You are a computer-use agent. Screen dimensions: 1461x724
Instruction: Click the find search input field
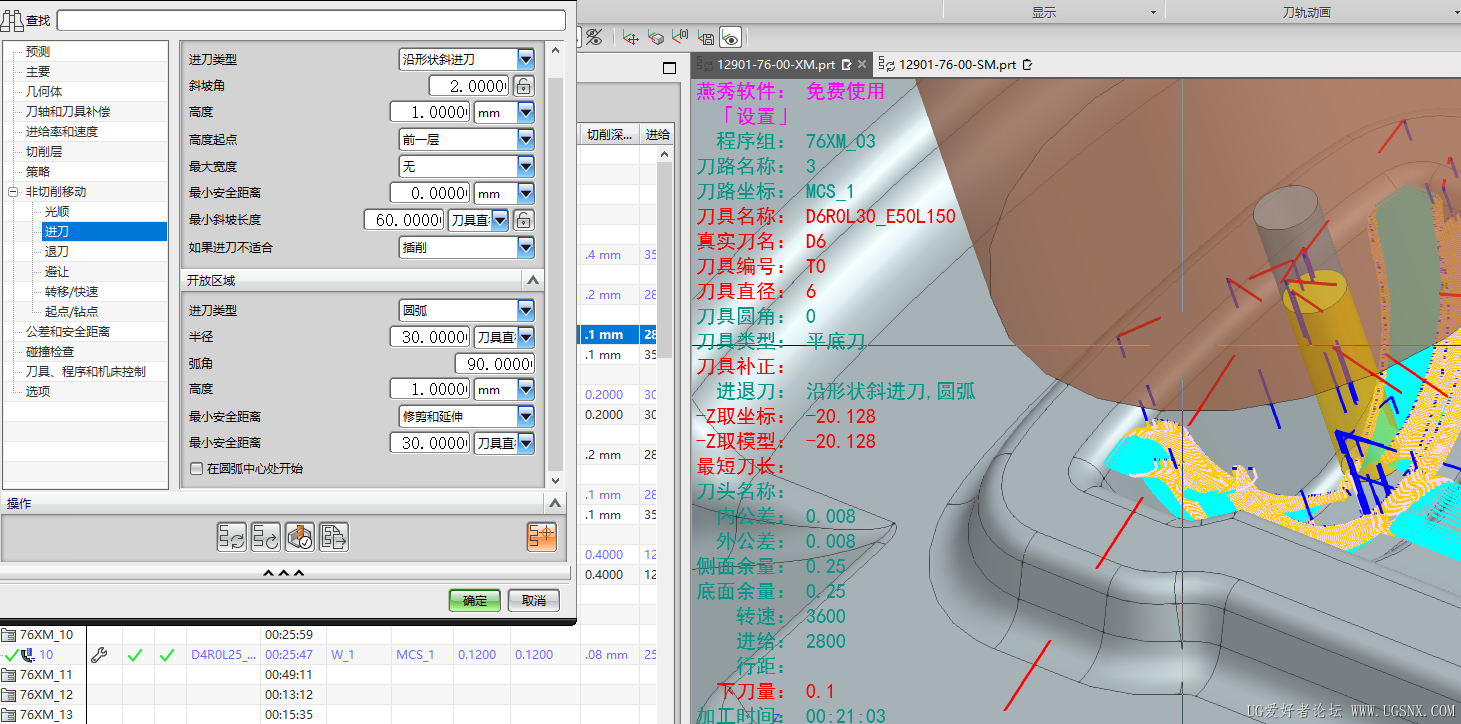tap(312, 20)
